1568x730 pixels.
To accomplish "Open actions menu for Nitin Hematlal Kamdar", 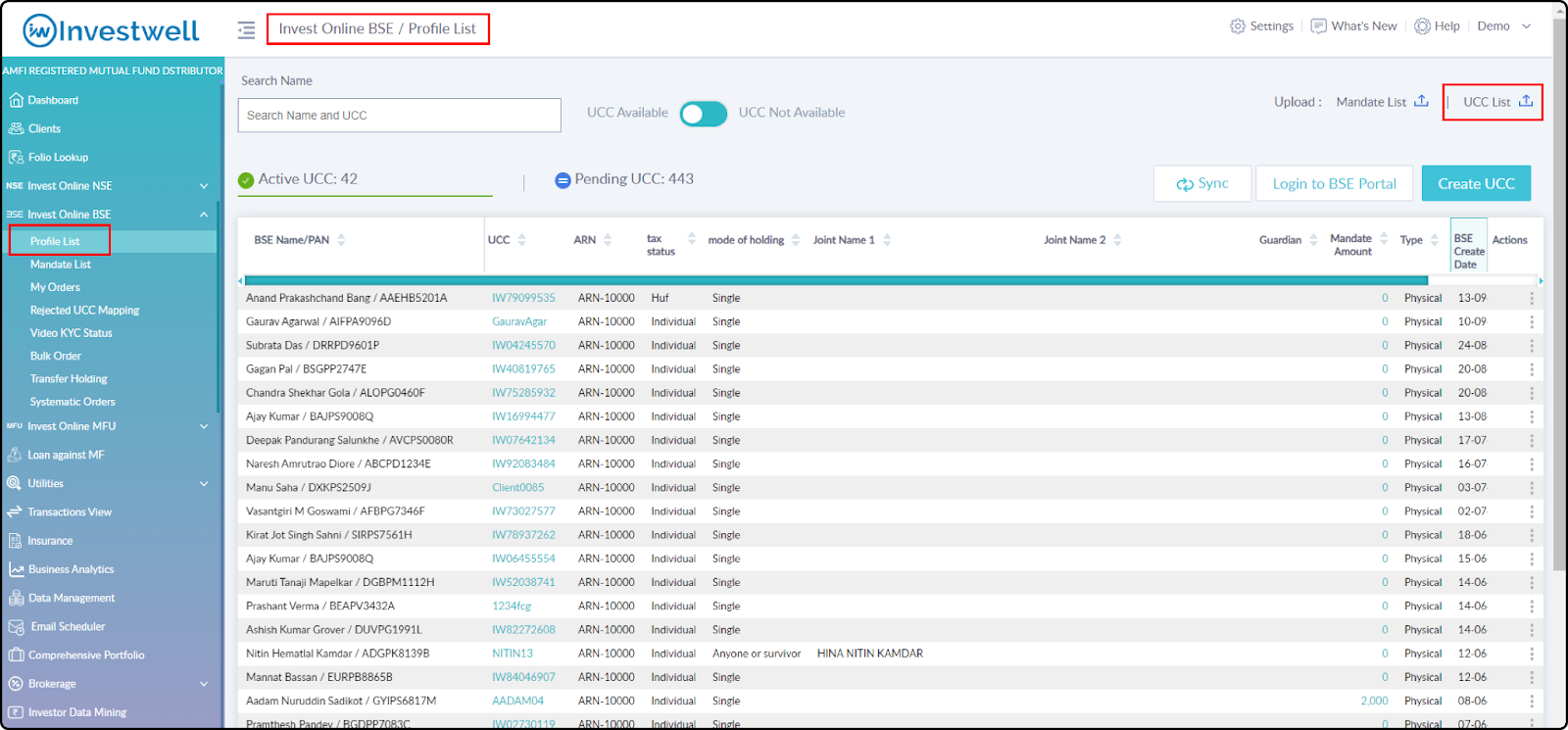I will coord(1531,654).
